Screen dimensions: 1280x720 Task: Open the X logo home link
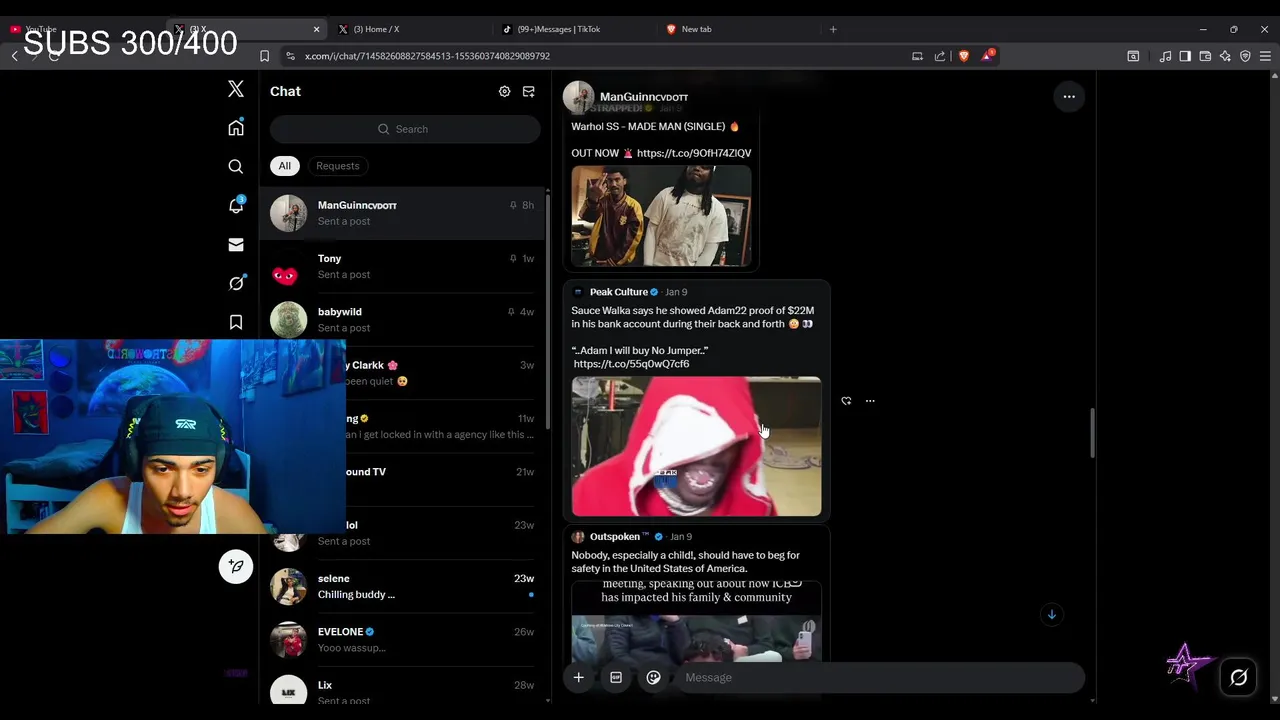click(x=236, y=90)
